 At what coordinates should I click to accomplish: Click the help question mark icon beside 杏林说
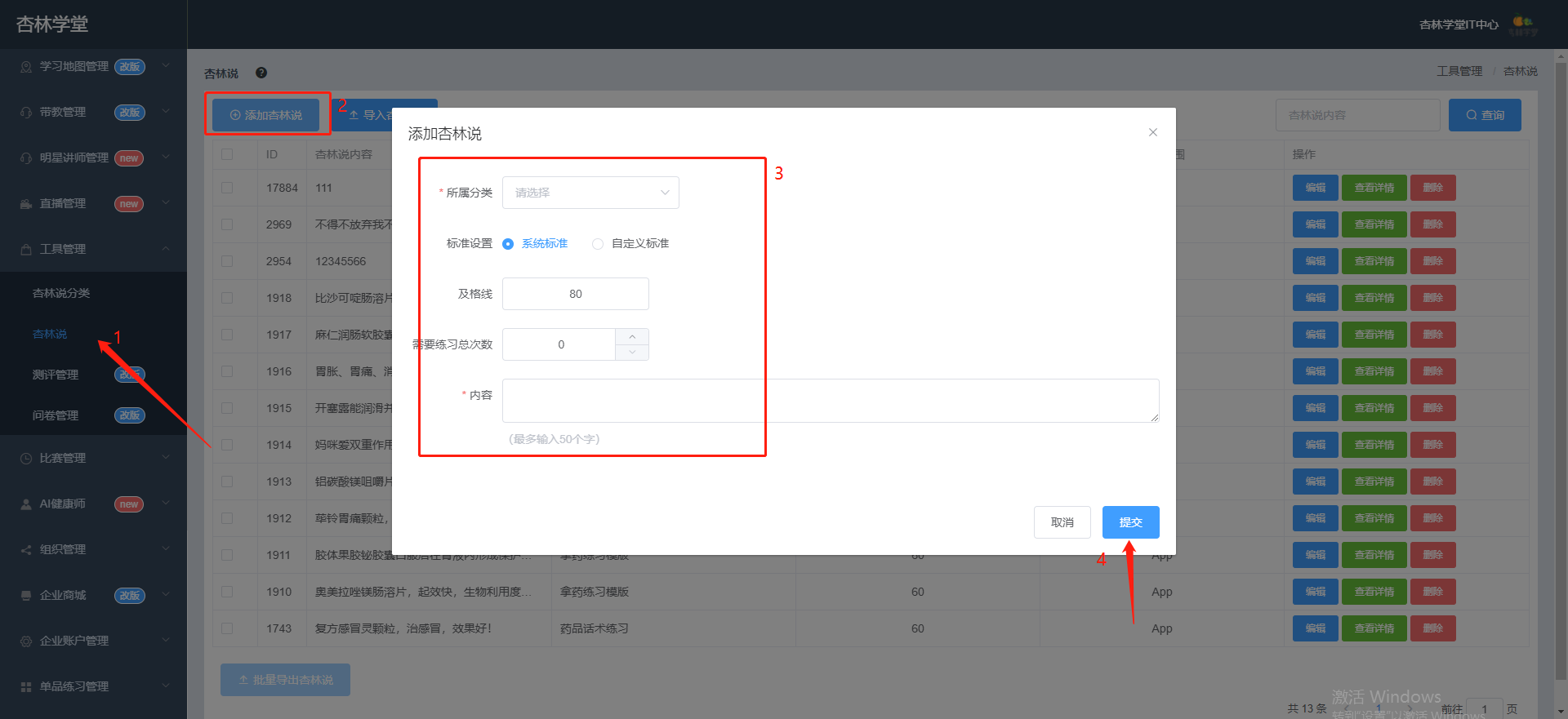[261, 73]
